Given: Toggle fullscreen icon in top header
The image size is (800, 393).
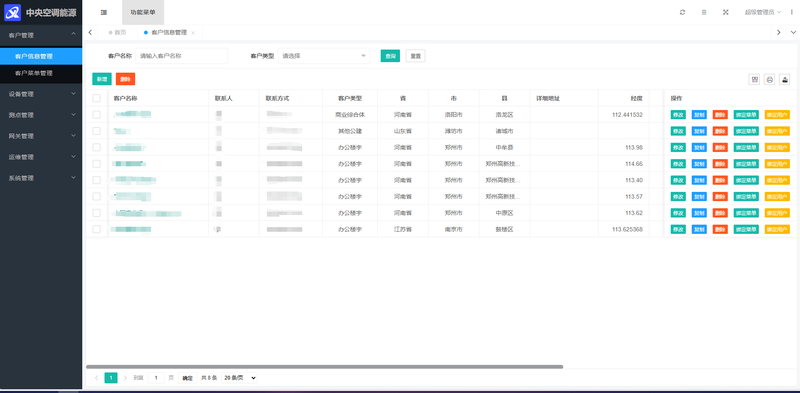Looking at the screenshot, I should point(726,12).
